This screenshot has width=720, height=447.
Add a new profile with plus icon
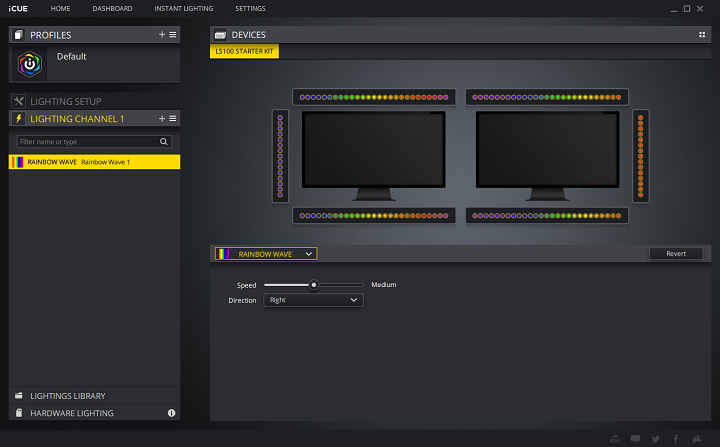click(x=162, y=35)
